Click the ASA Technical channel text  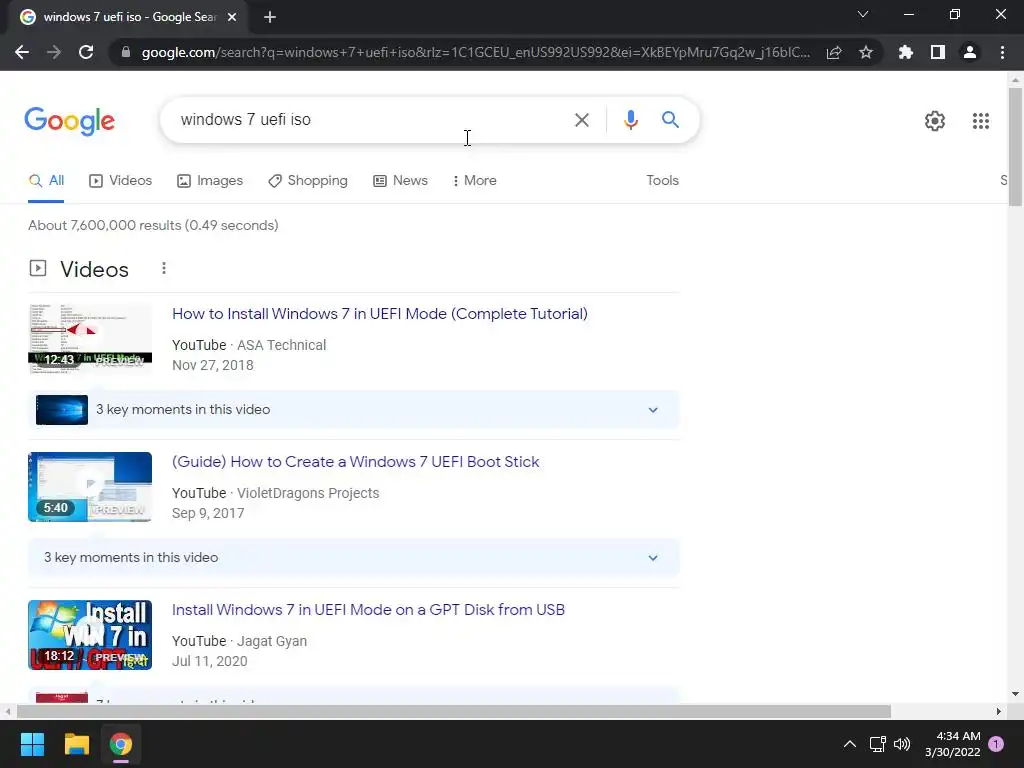(281, 345)
